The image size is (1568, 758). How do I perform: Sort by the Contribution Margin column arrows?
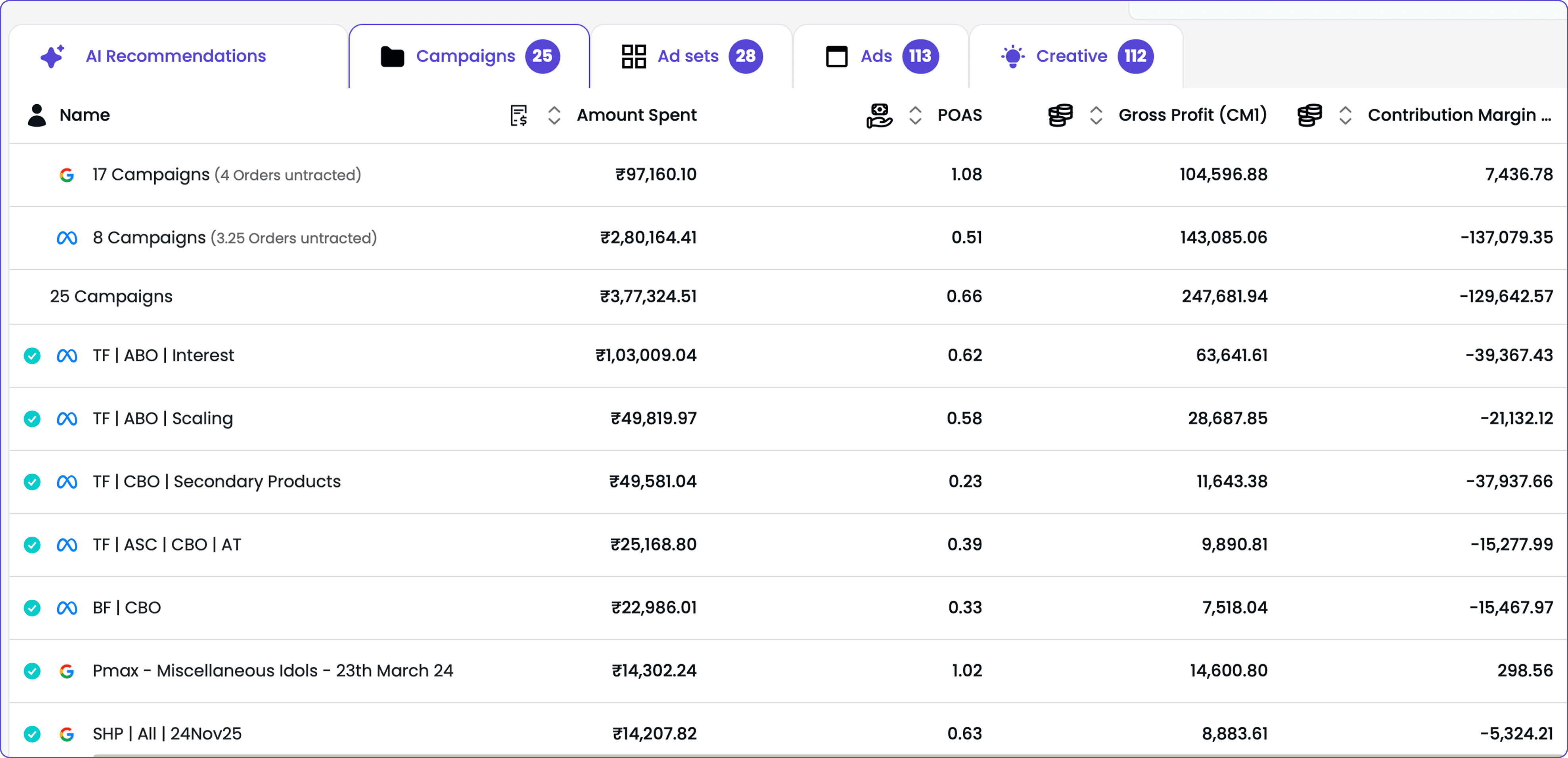pyautogui.click(x=1345, y=115)
